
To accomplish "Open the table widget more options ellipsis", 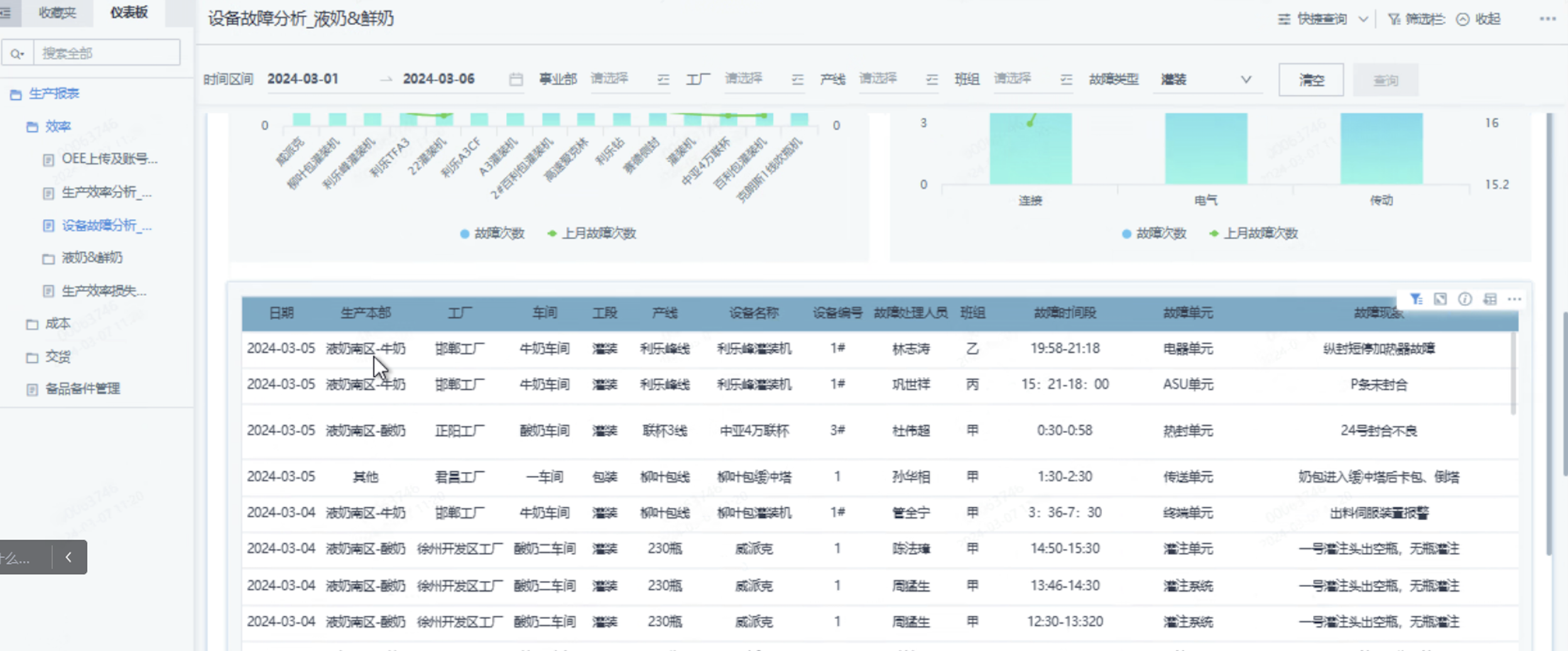I will 1514,299.
